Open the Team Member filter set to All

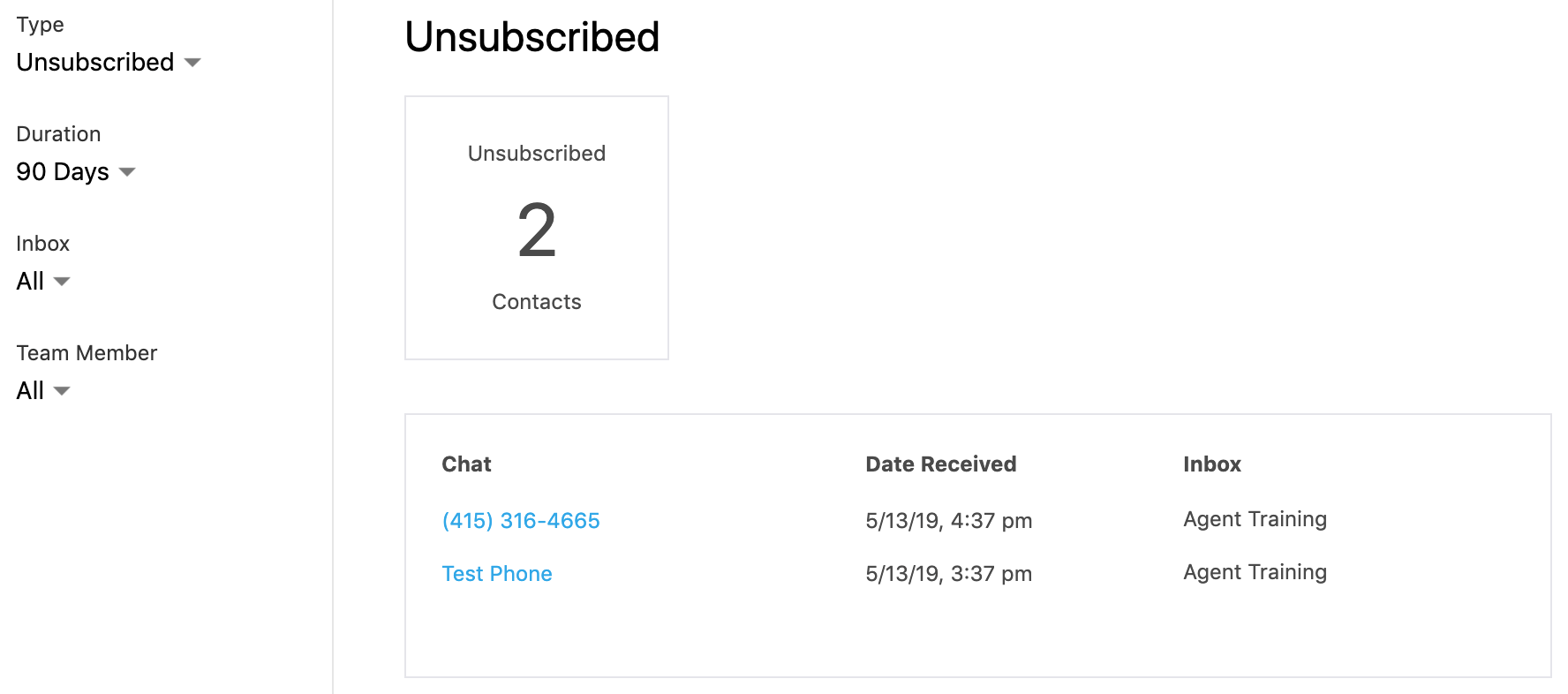tap(30, 391)
